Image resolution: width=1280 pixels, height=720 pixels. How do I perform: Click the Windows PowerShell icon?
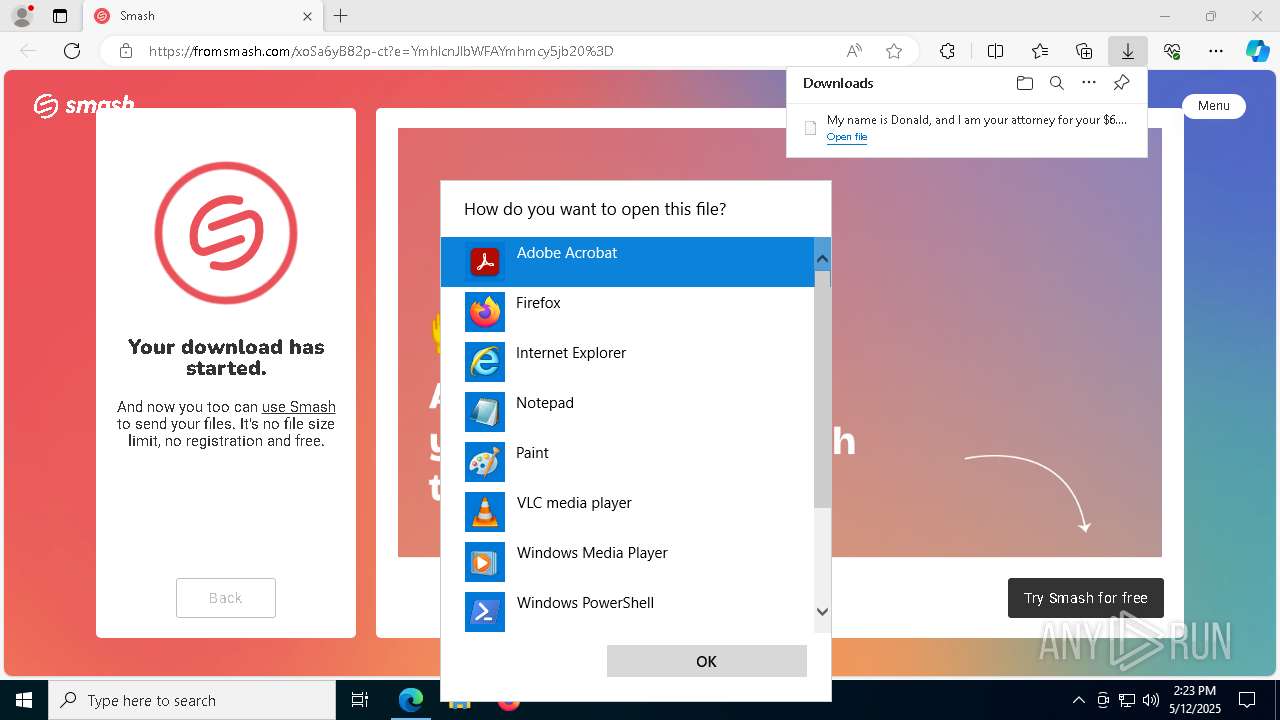coord(485,612)
